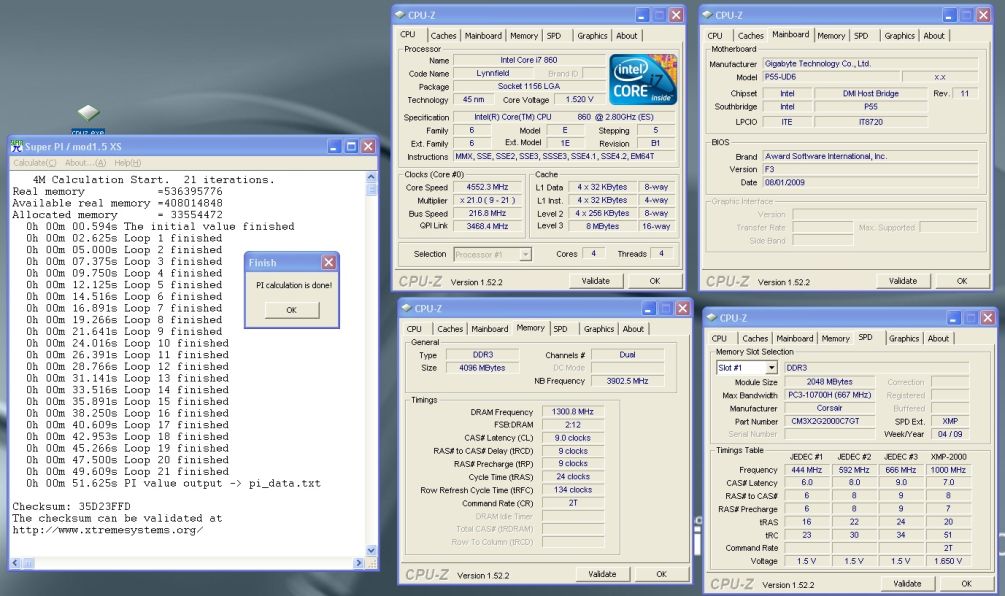Open Calculate menu in Super PI

[35, 163]
